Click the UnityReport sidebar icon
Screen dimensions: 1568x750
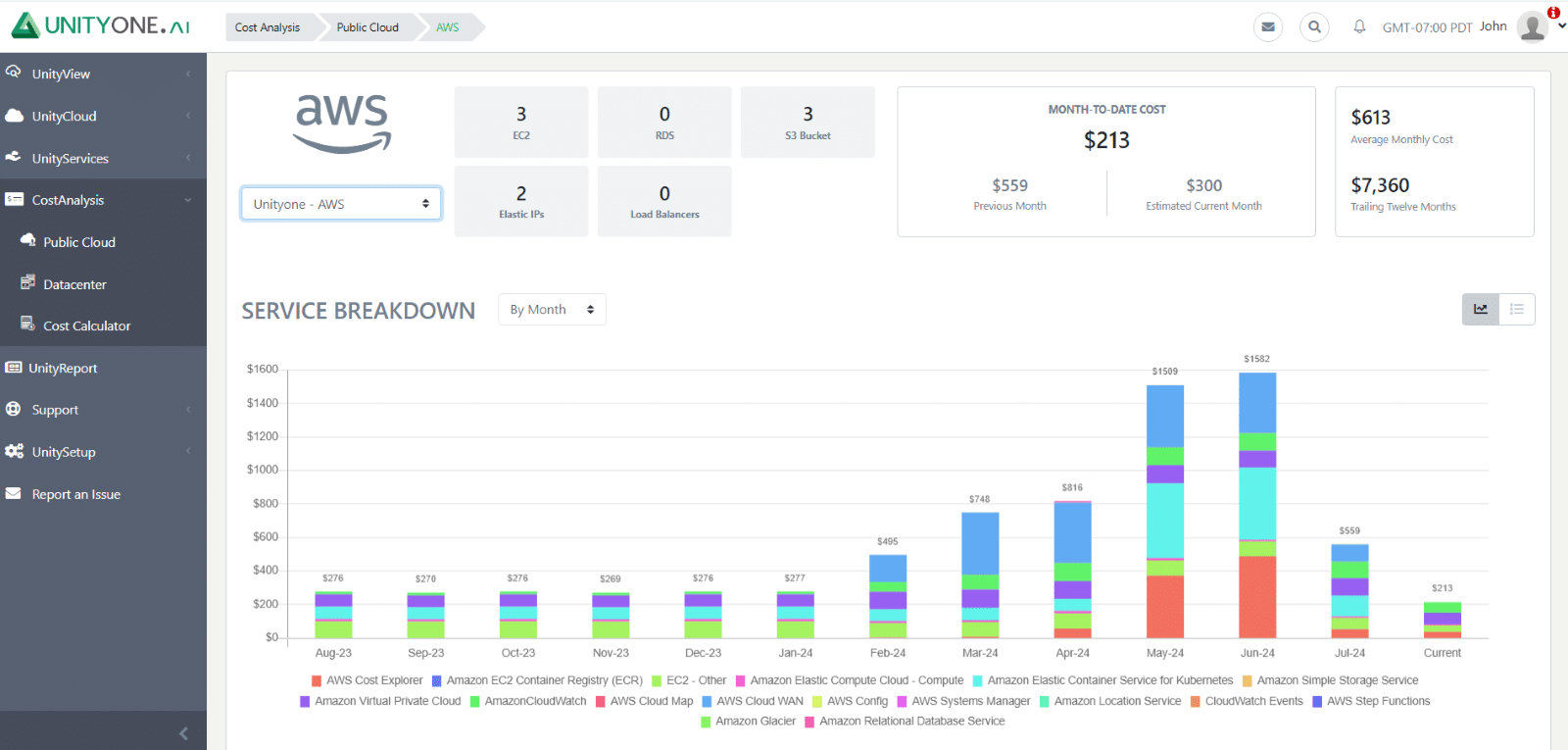coord(14,368)
